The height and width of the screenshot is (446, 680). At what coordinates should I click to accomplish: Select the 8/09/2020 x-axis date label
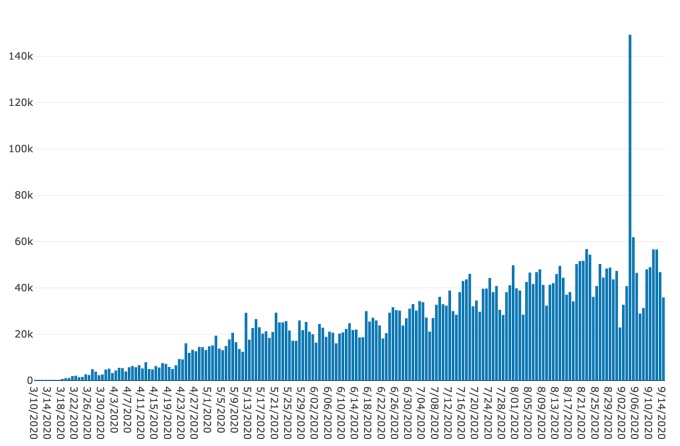542,413
